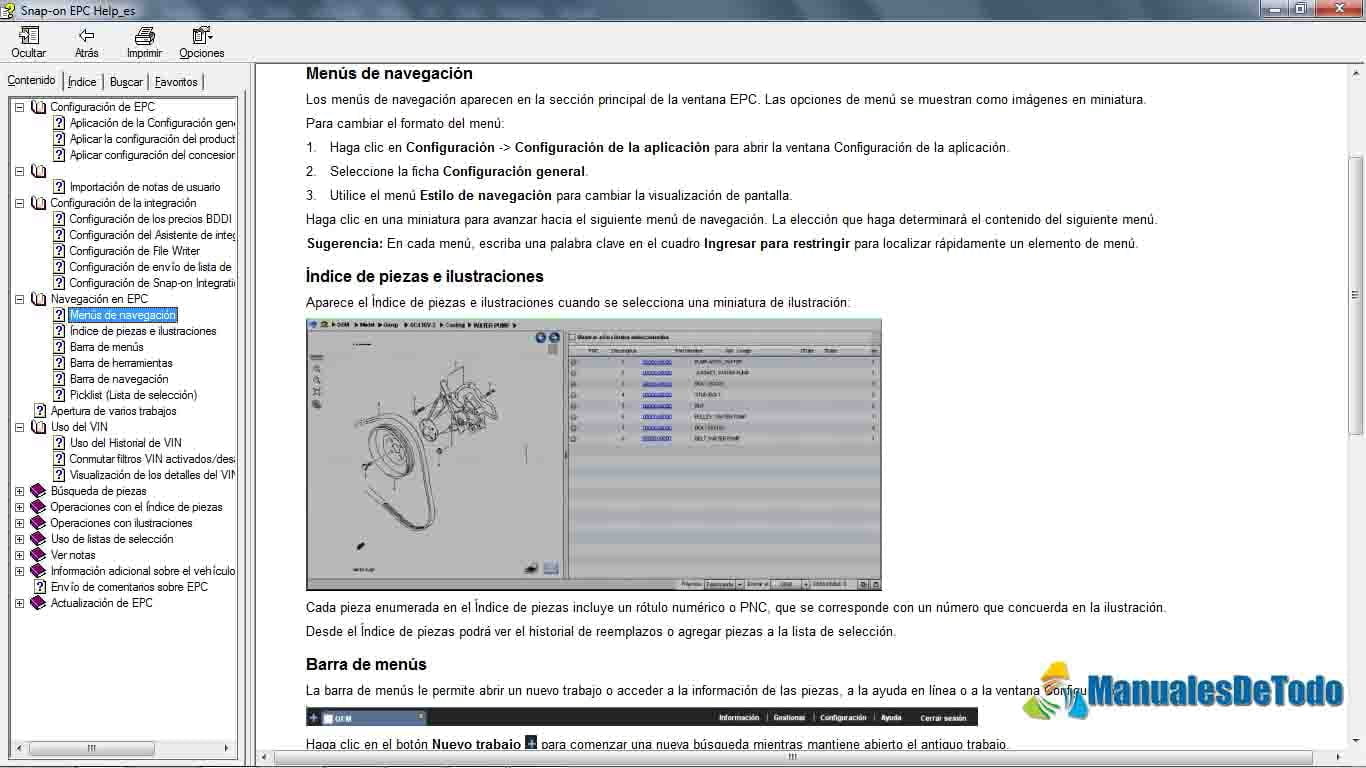Click closed book icon beside Ver notas
The height and width of the screenshot is (768, 1366).
click(39, 555)
